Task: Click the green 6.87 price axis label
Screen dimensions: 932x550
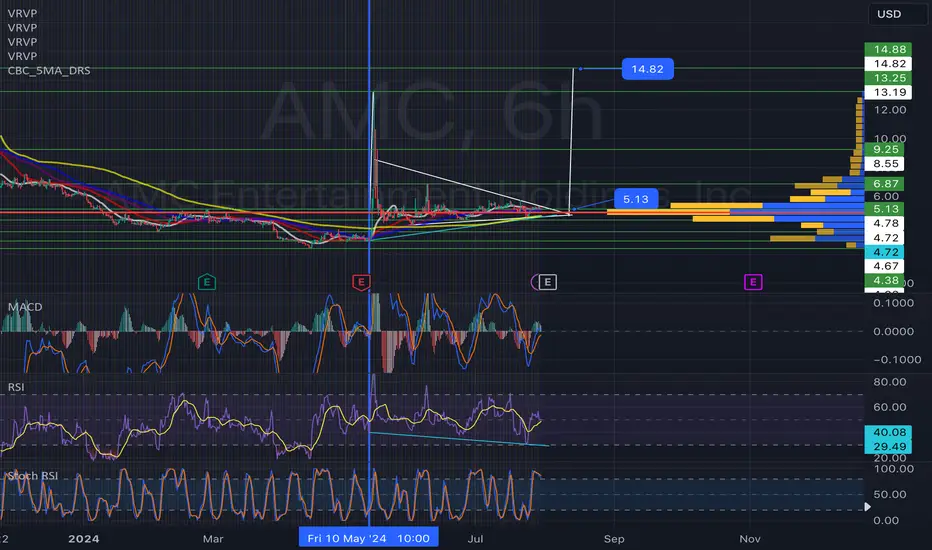Action: click(885, 184)
